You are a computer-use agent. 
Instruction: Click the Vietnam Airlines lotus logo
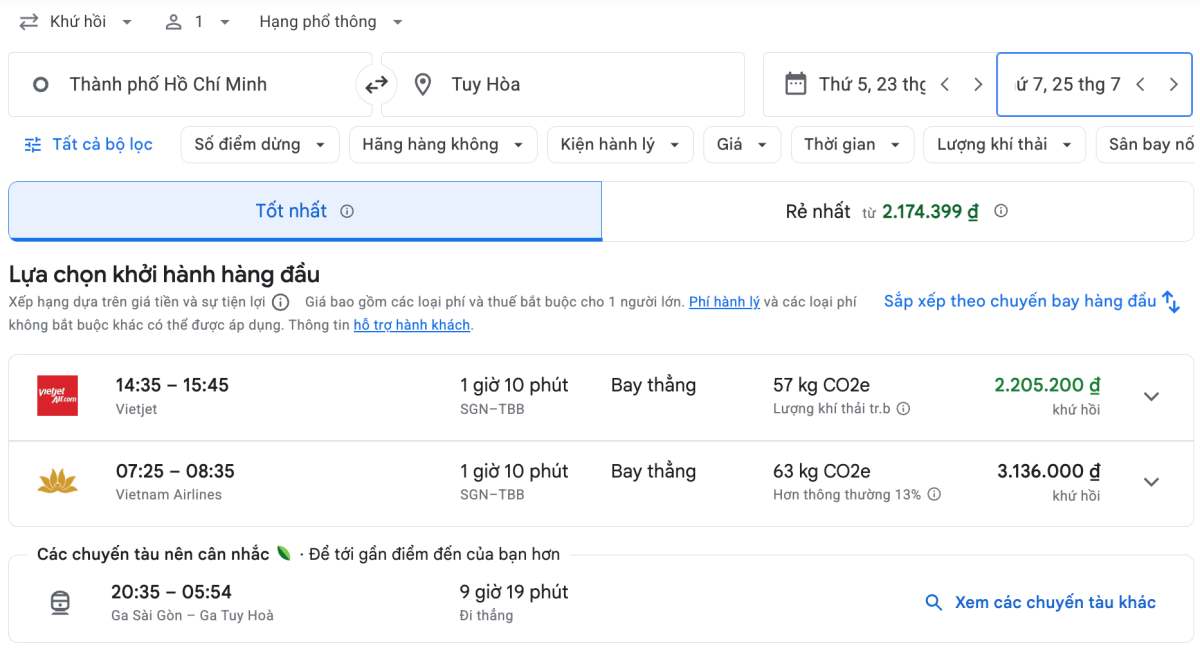point(58,482)
